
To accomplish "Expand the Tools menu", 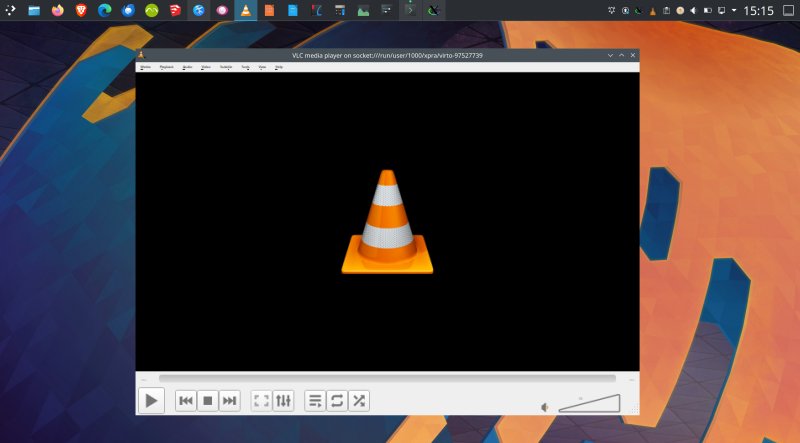I will pos(245,67).
